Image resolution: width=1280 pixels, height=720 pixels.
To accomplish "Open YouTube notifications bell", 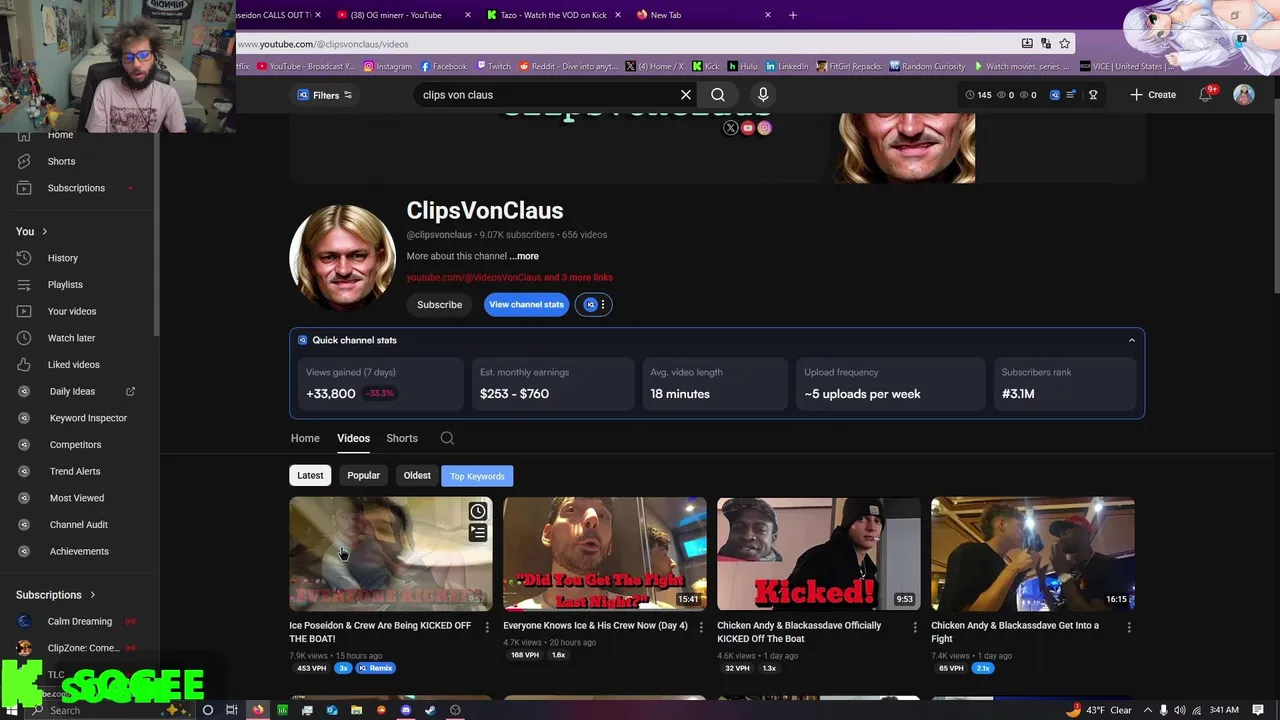I will [x=1206, y=94].
